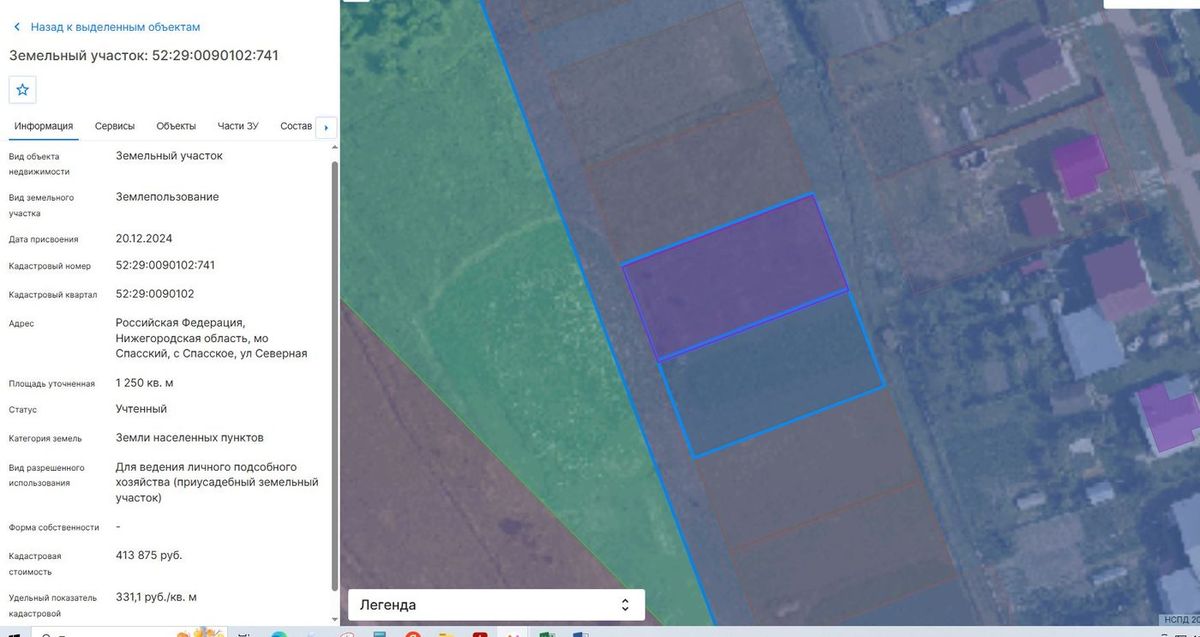Click the Форма собственности label
Image resolution: width=1200 pixels, height=637 pixels.
(54, 527)
